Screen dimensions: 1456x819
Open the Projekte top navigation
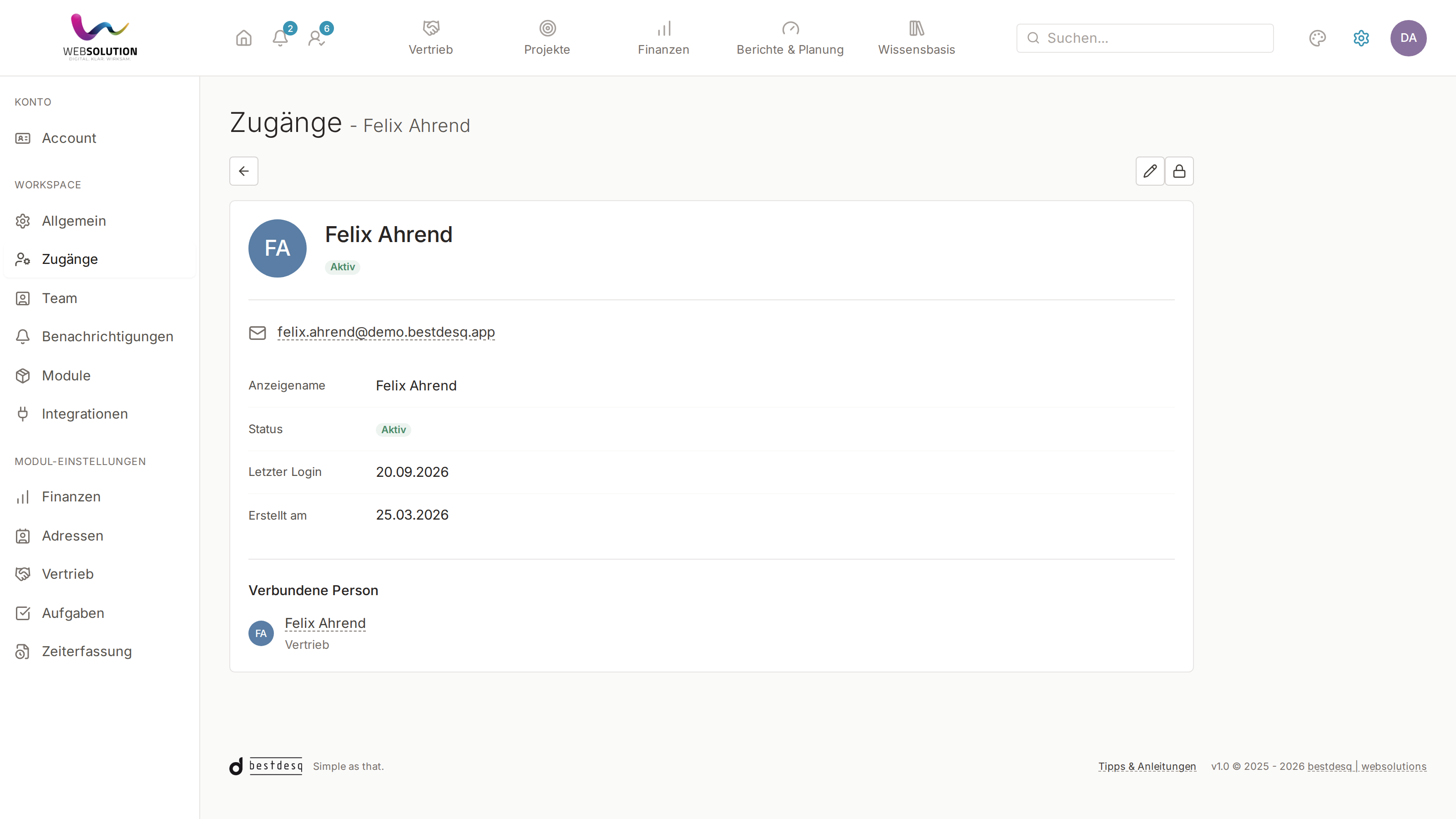tap(547, 38)
